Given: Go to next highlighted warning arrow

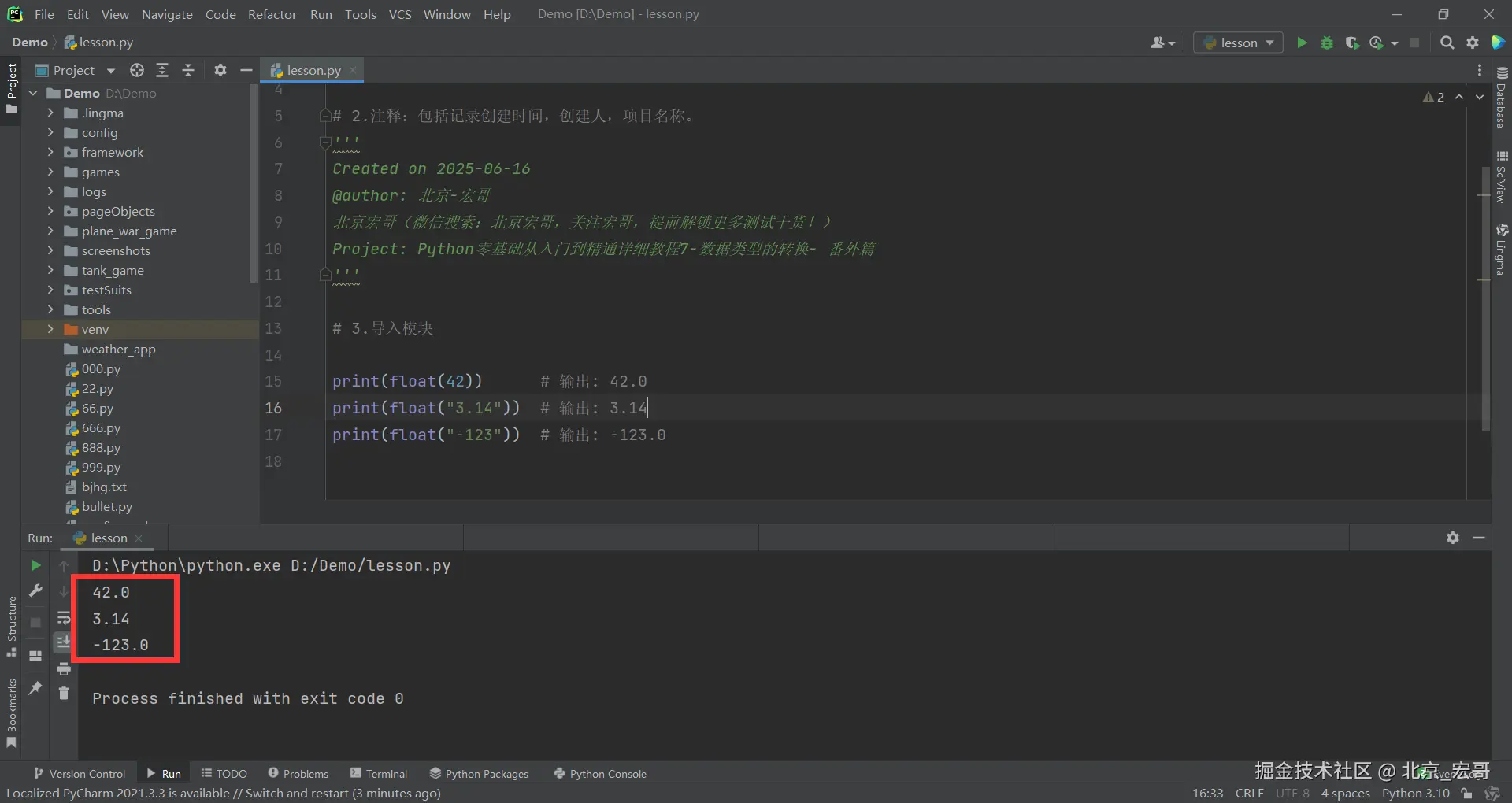Looking at the screenshot, I should pos(1480,97).
